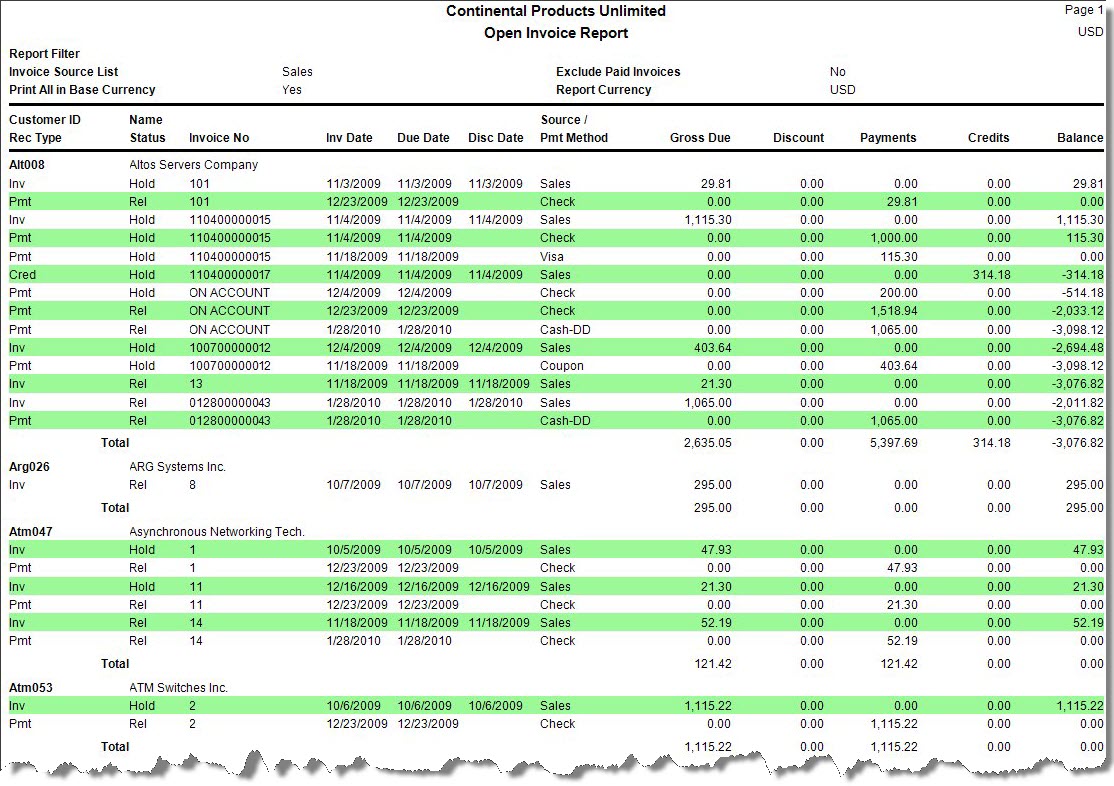Select the Continental Products Unlimited company heading
Image resolution: width=1114 pixels, height=786 pixels.
[556, 11]
